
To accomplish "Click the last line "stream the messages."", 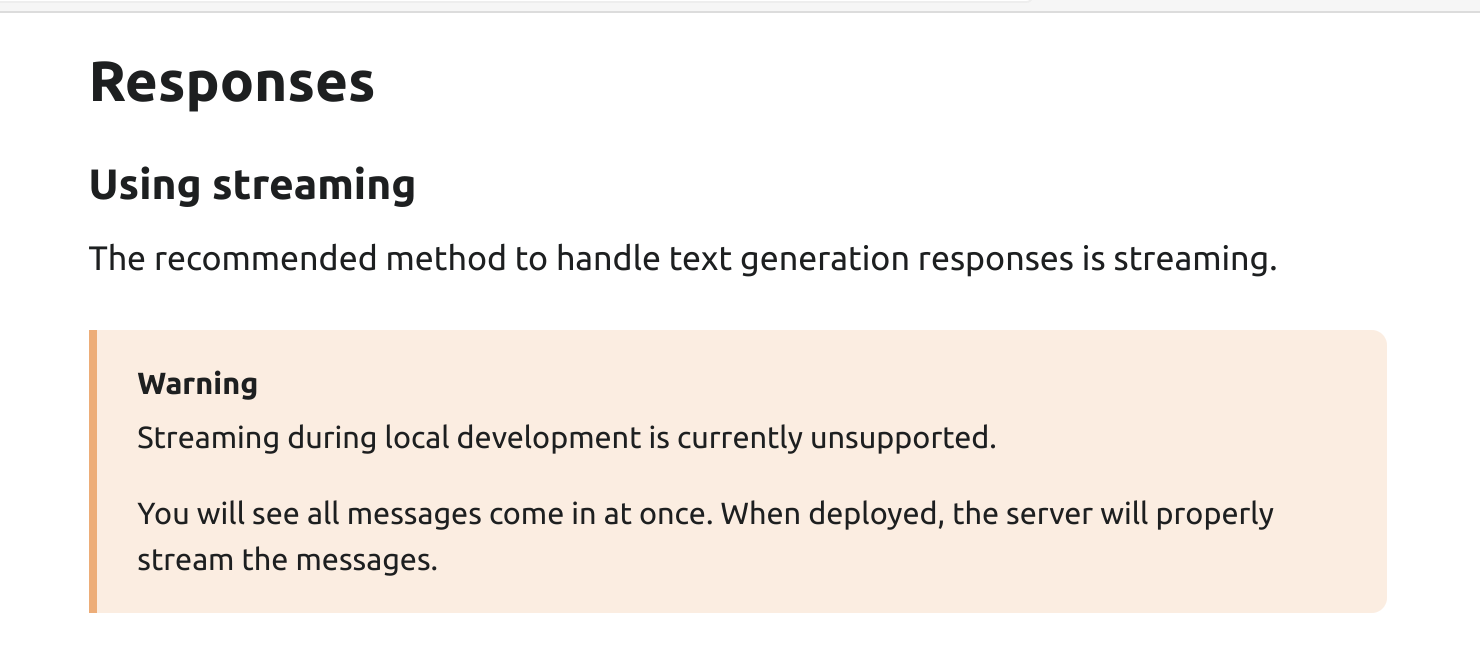I will pyautogui.click(x=287, y=560).
